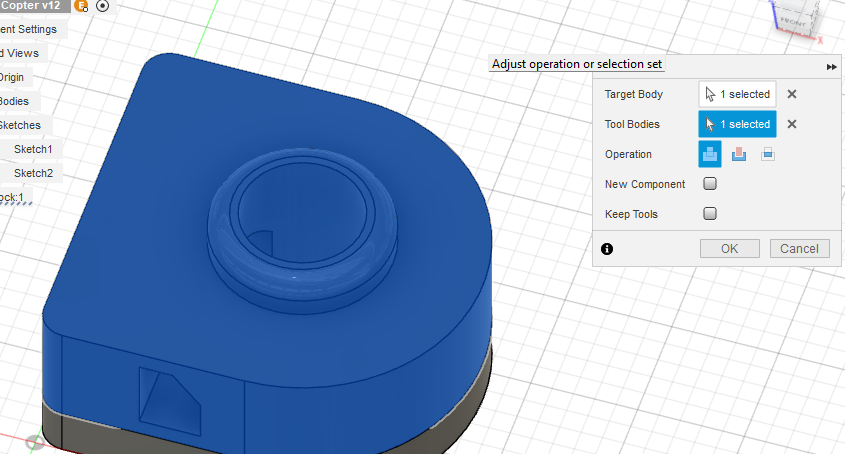Open the Origin folder

click(x=12, y=78)
